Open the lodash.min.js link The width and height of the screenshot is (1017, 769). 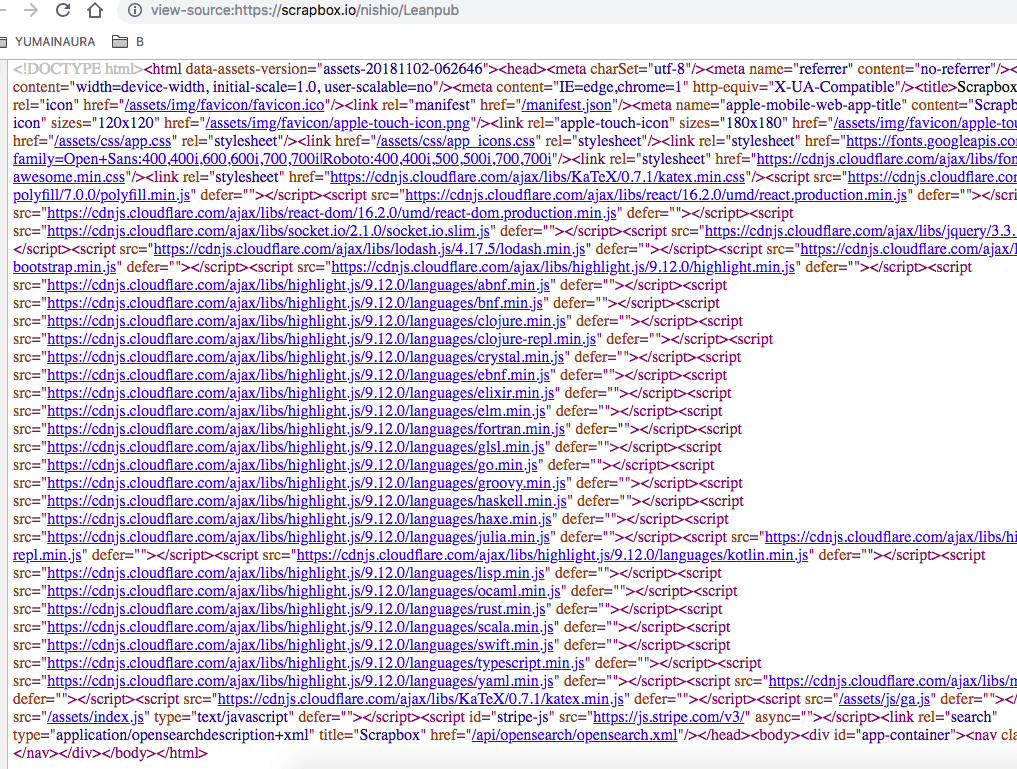point(369,250)
